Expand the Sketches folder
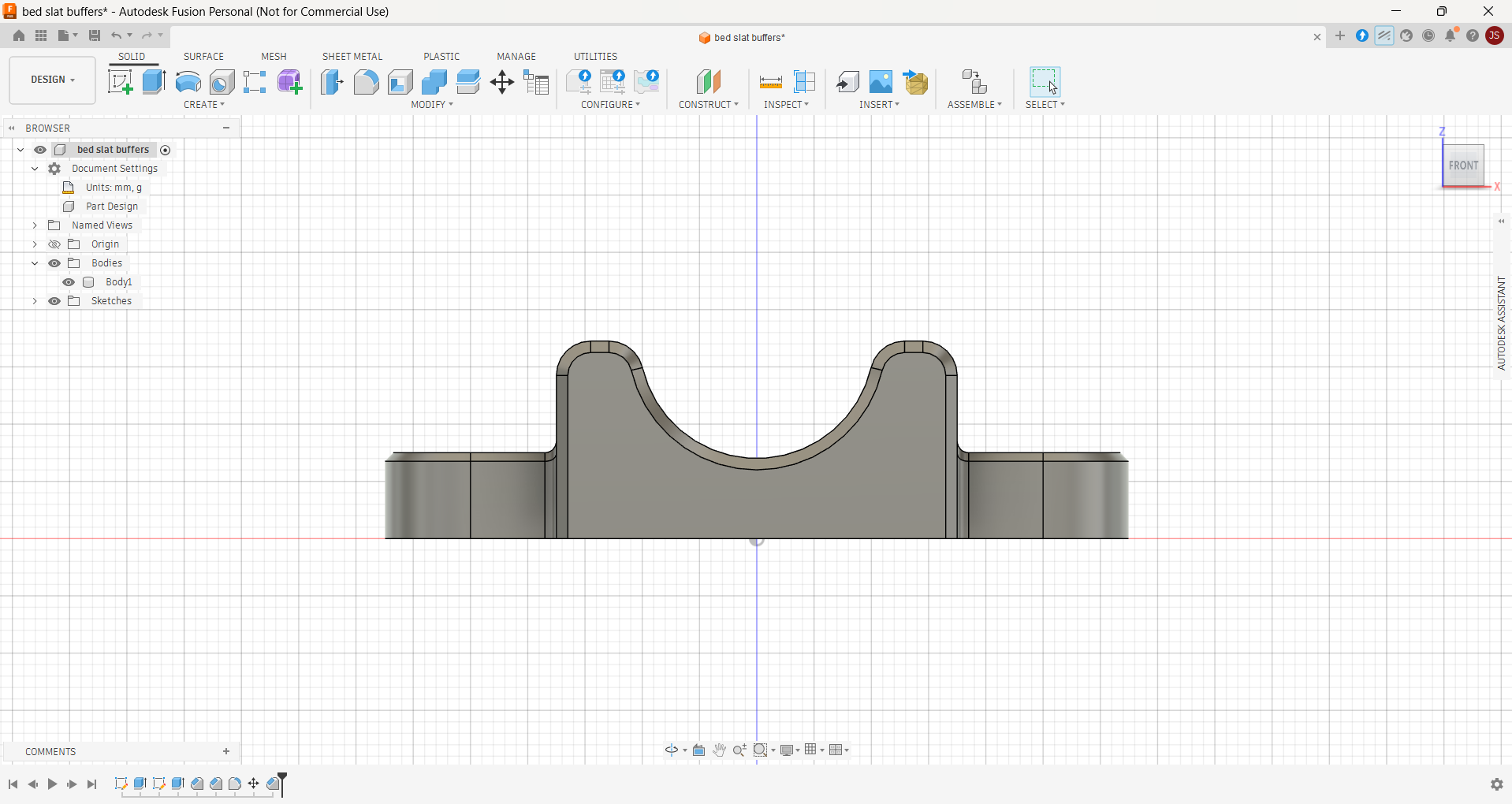This screenshot has width=1512, height=804. click(x=35, y=301)
